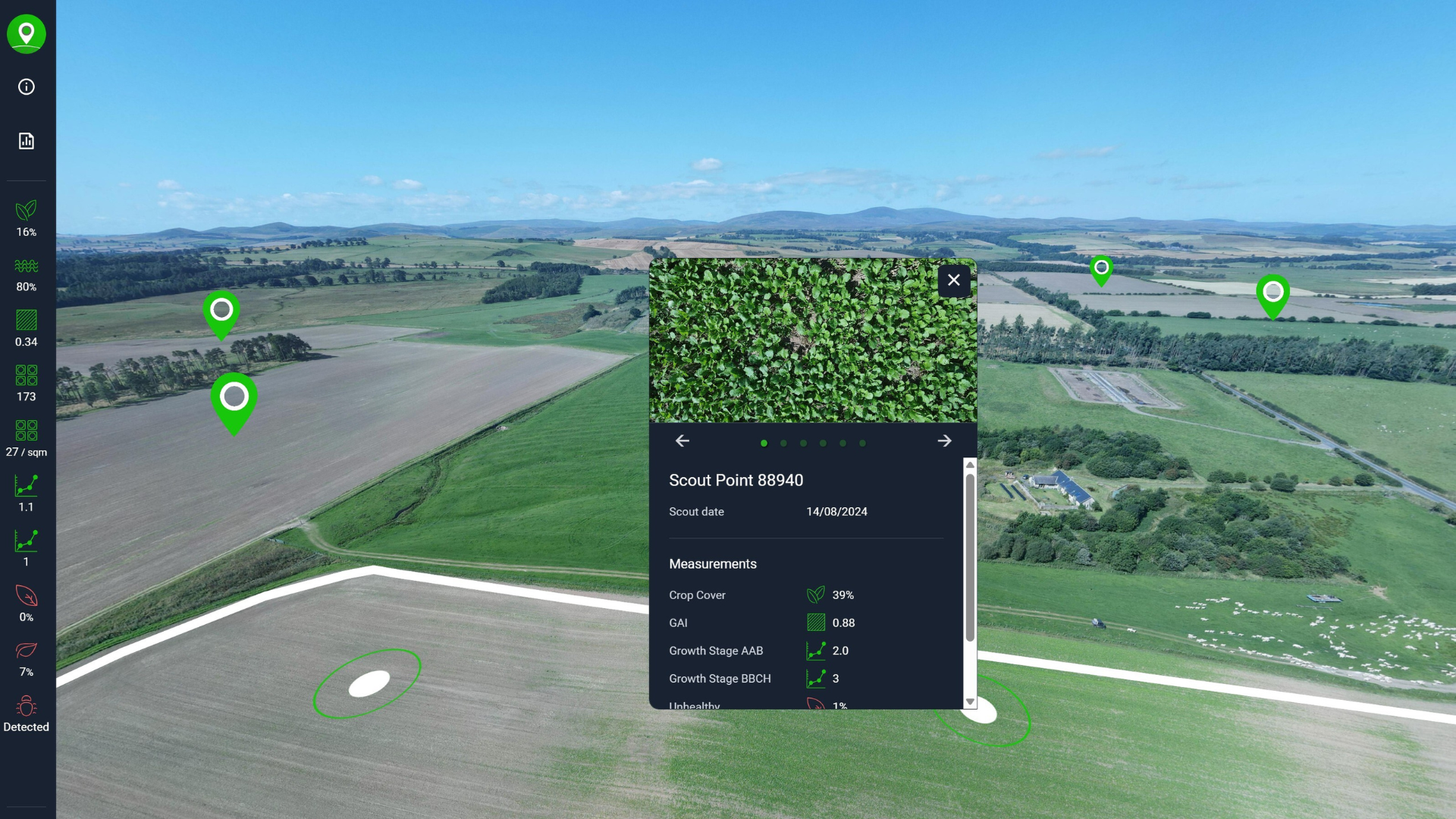
Task: Click the growth stage 1 chart icon
Action: (x=27, y=541)
